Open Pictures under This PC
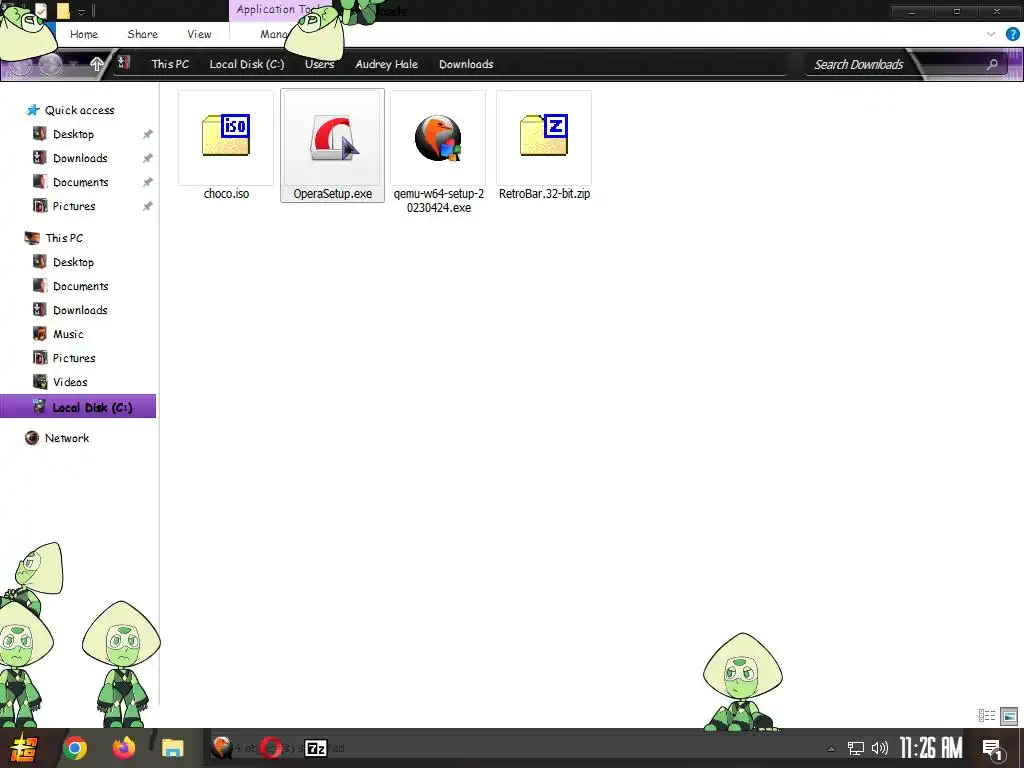 [74, 359]
